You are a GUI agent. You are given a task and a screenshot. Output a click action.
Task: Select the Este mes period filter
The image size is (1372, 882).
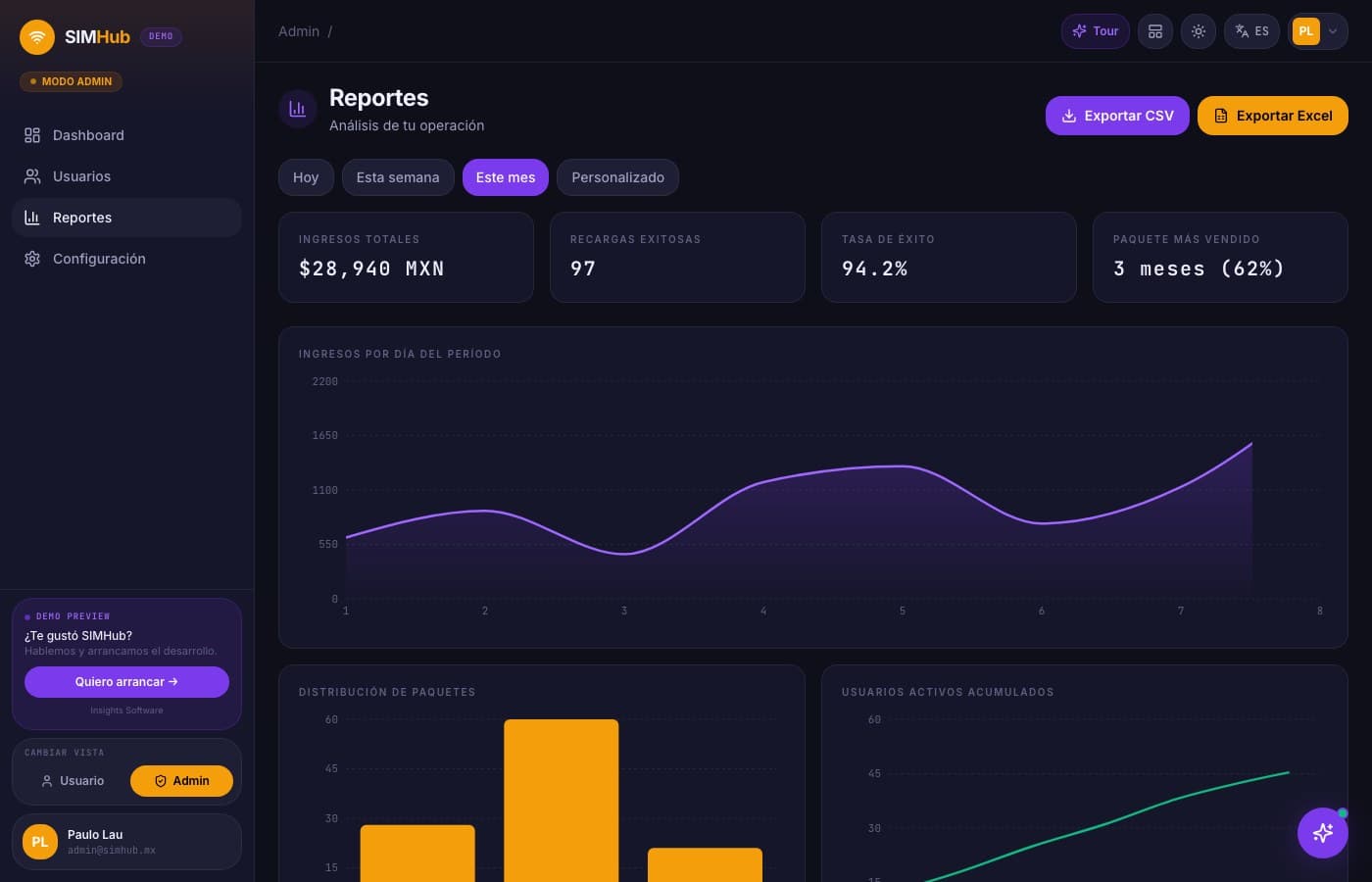506,177
